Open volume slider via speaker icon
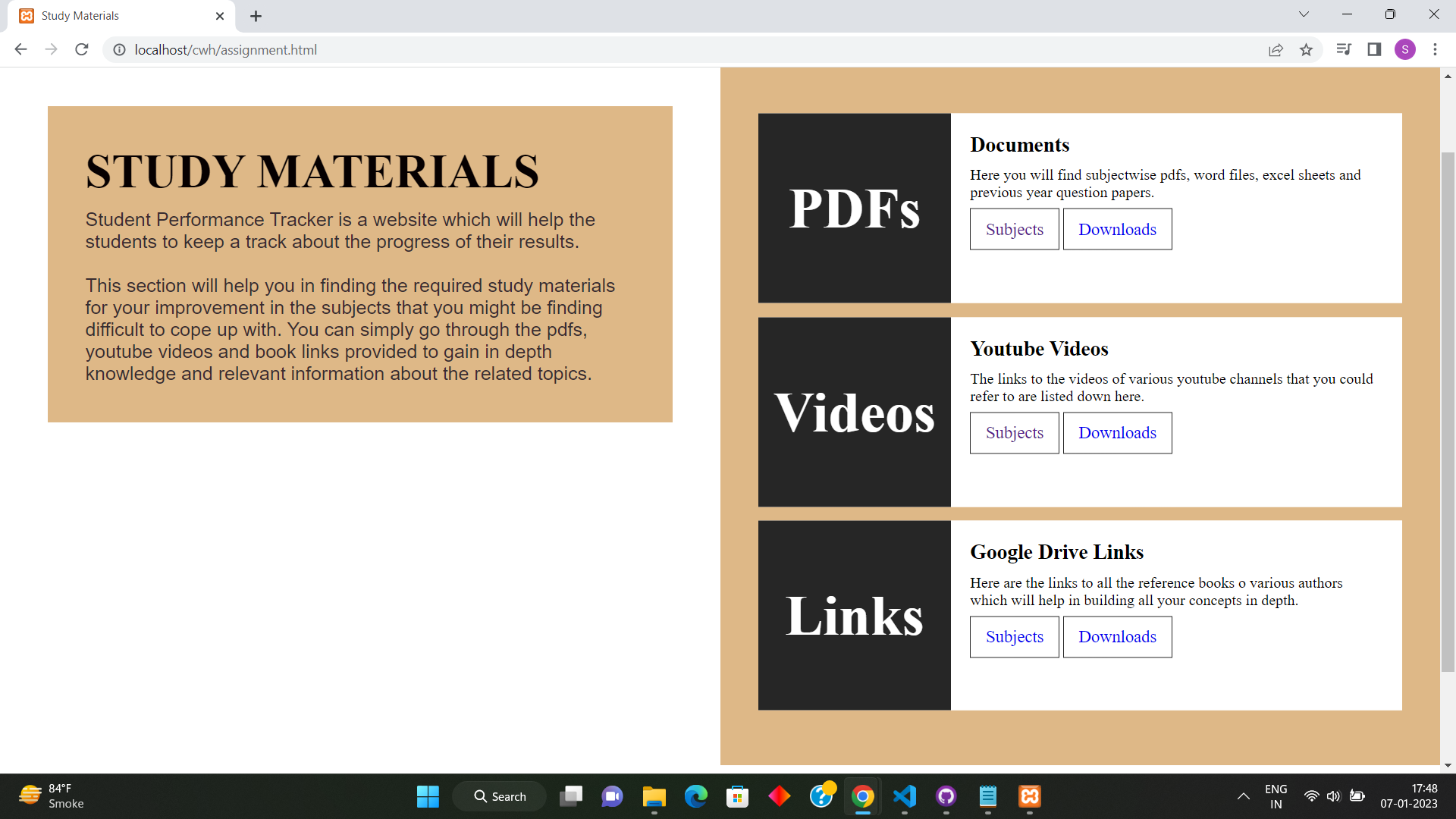 [1334, 796]
